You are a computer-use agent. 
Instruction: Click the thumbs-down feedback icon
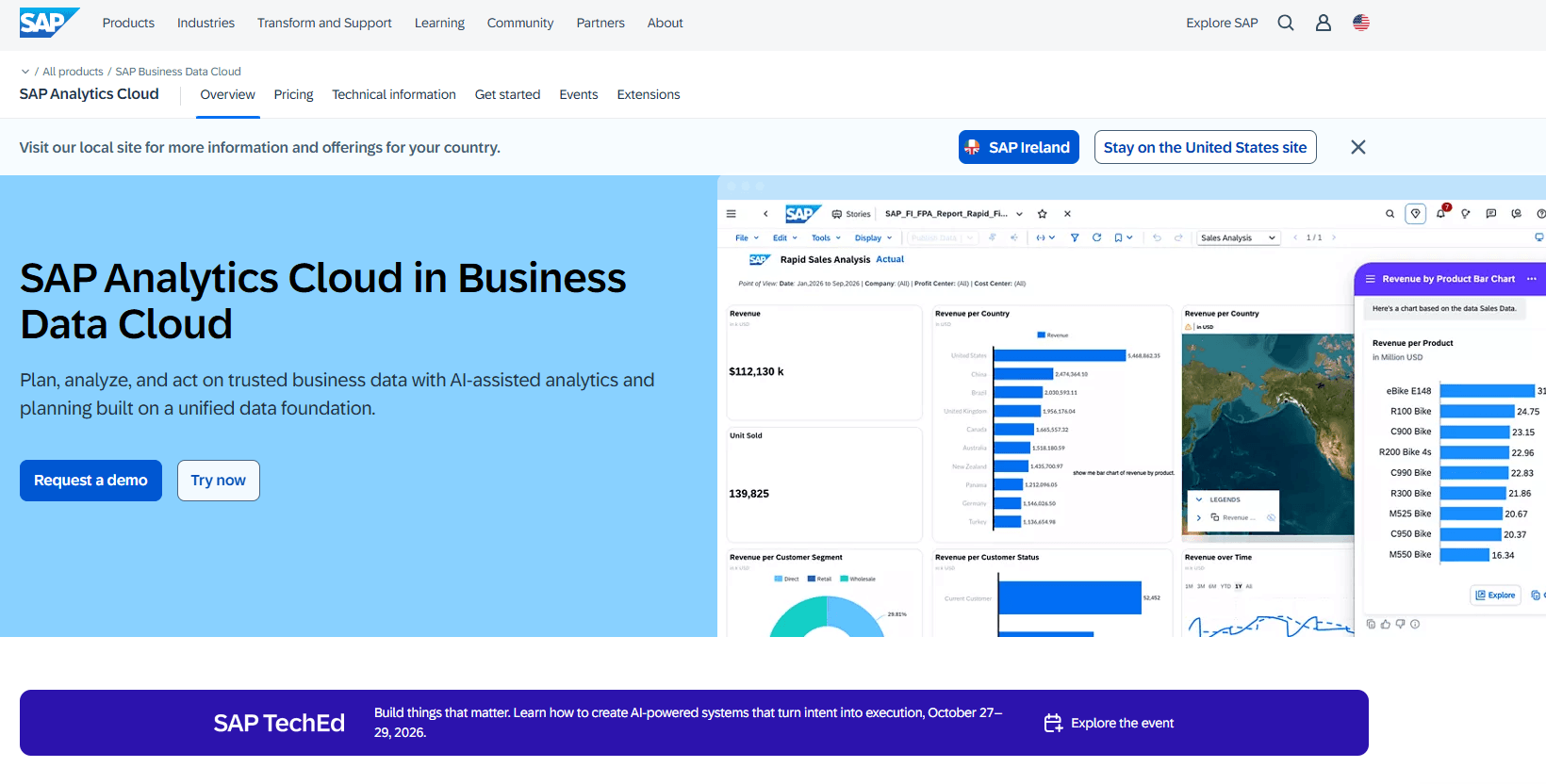pyautogui.click(x=1400, y=624)
